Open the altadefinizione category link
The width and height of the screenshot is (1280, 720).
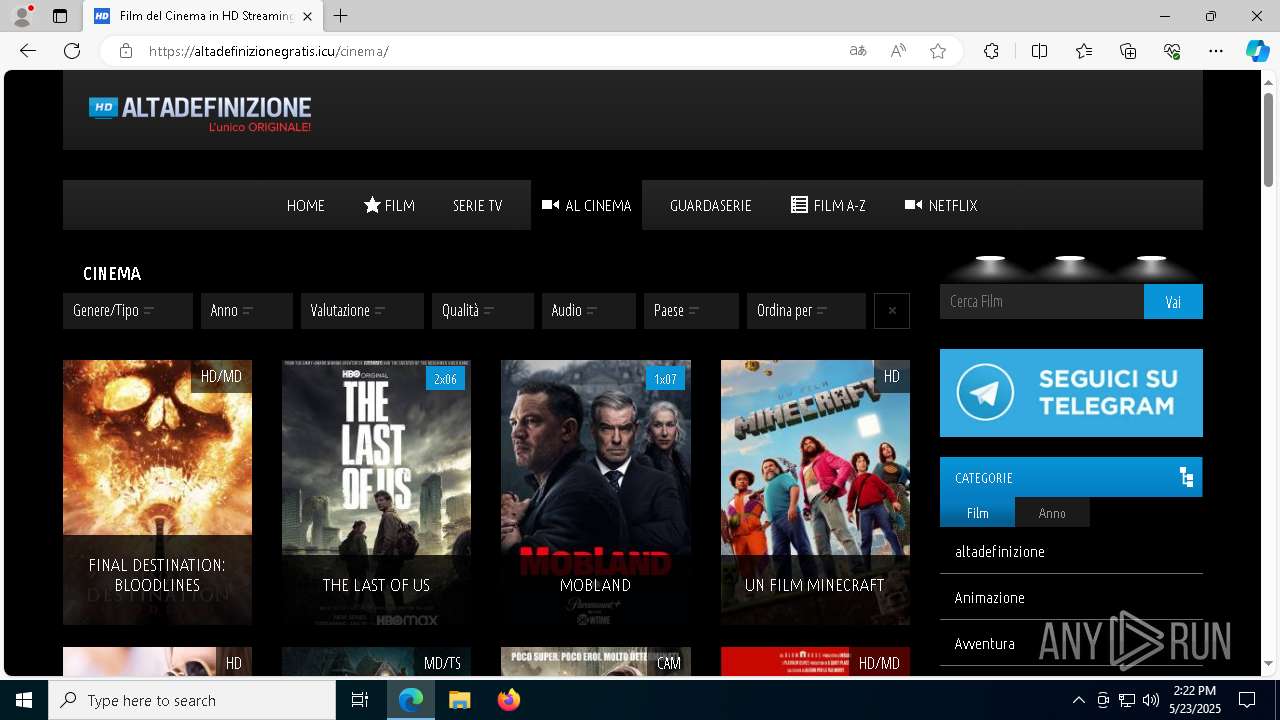(x=999, y=552)
